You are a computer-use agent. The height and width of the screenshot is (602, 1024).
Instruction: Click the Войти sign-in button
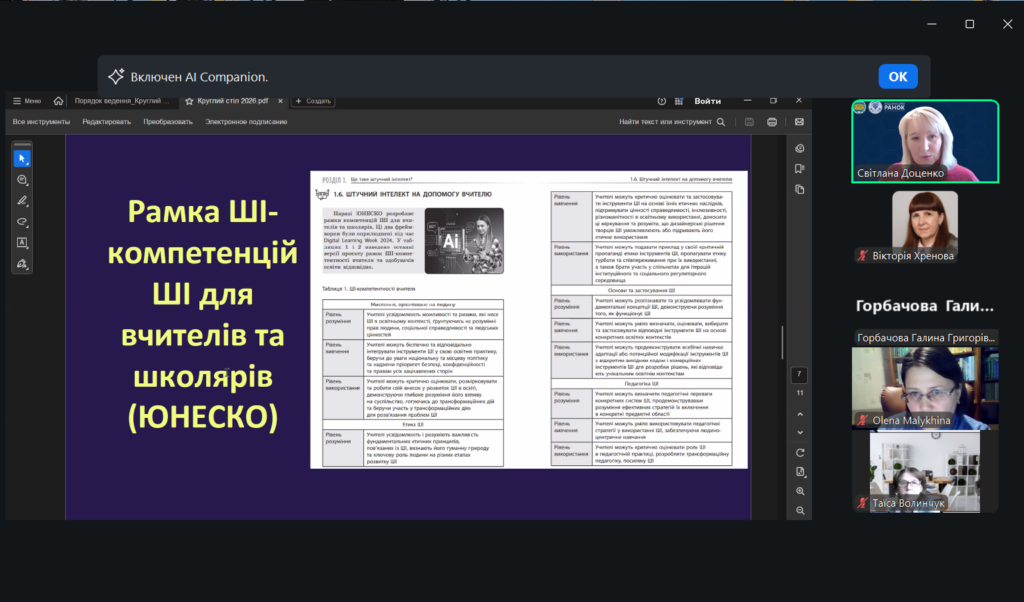pyautogui.click(x=707, y=101)
